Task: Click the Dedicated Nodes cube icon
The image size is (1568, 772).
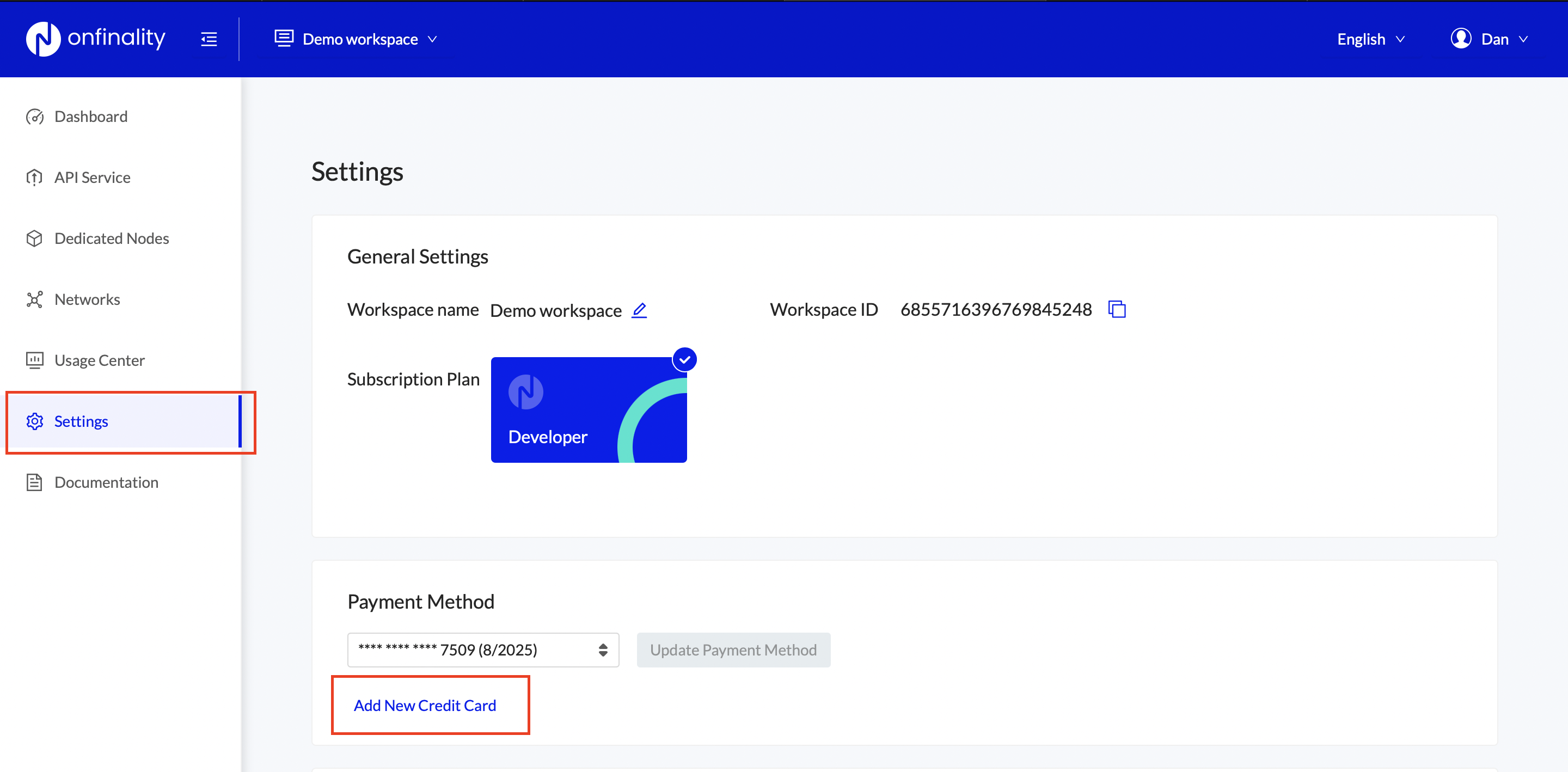Action: tap(35, 238)
